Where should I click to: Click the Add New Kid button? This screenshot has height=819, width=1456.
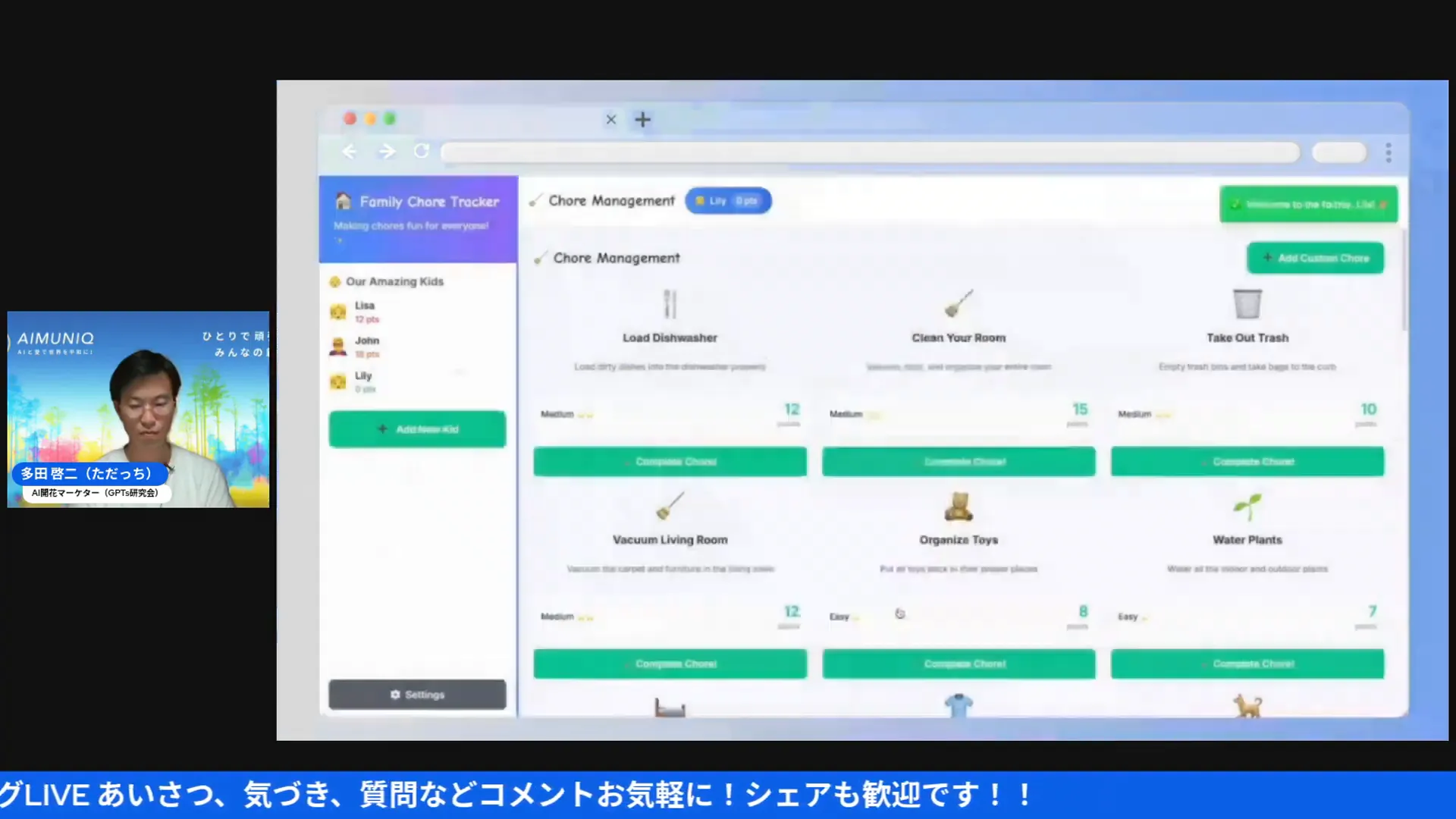pos(417,429)
